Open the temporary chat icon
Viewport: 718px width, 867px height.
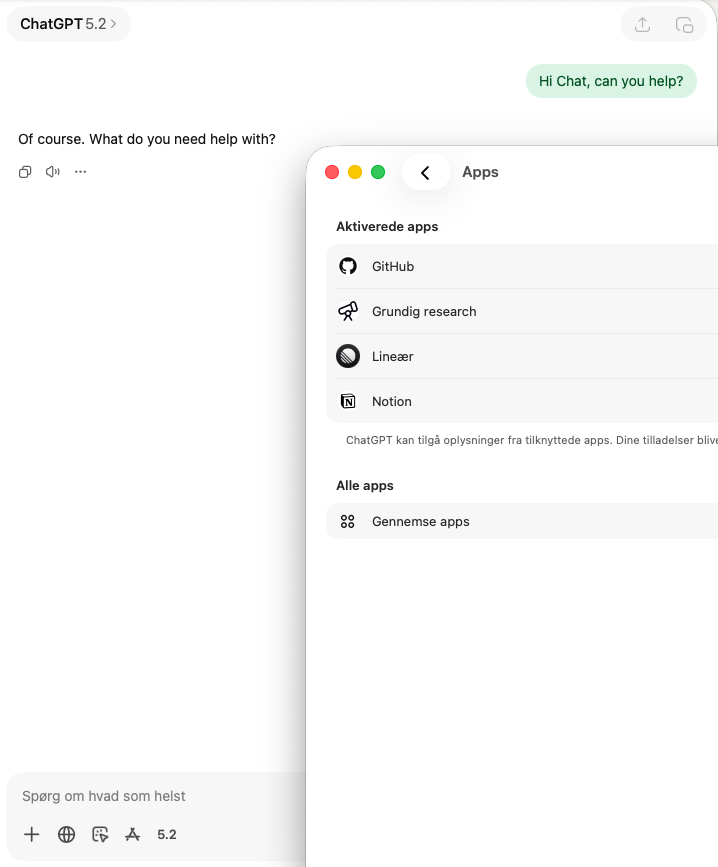684,24
